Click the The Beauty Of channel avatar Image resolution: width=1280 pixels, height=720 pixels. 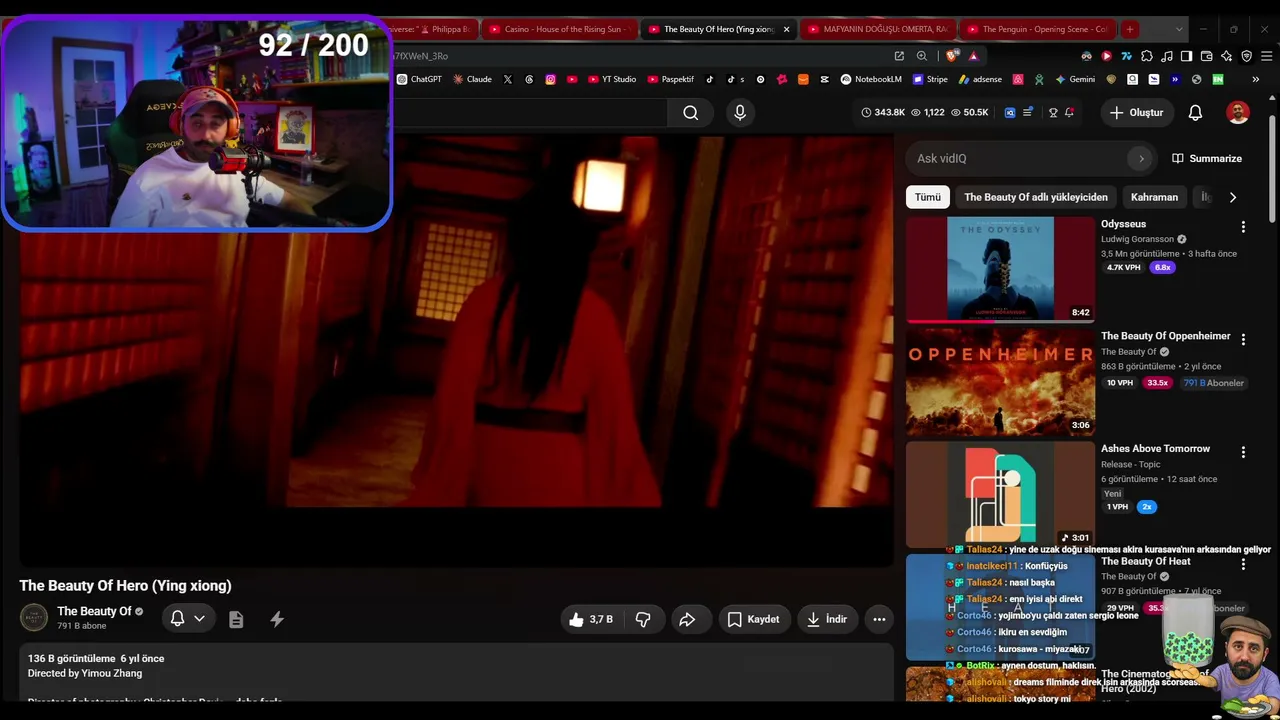coord(34,618)
